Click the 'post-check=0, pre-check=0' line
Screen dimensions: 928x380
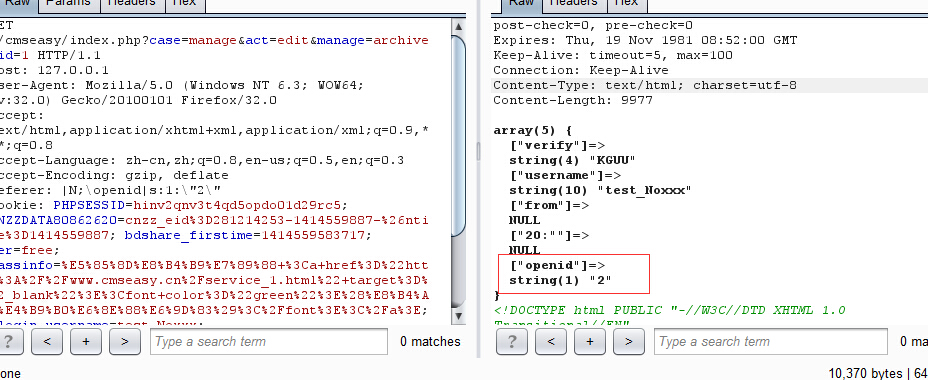tap(593, 25)
